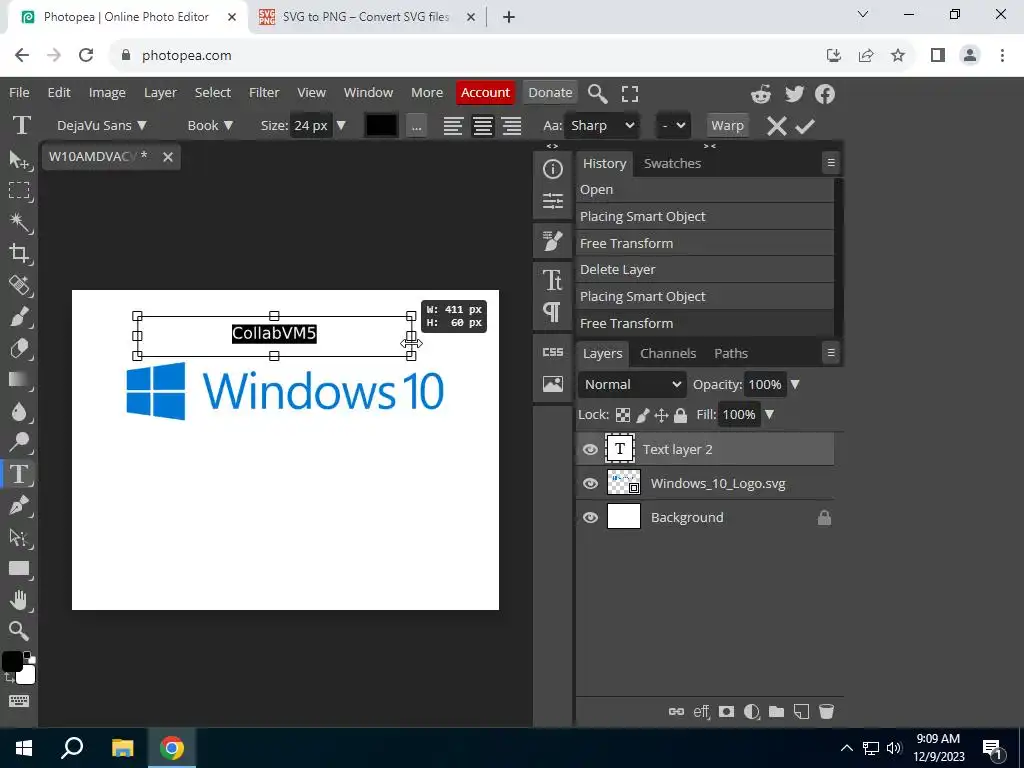The image size is (1024, 768).
Task: Expand the text size dropdown arrow
Action: [341, 125]
